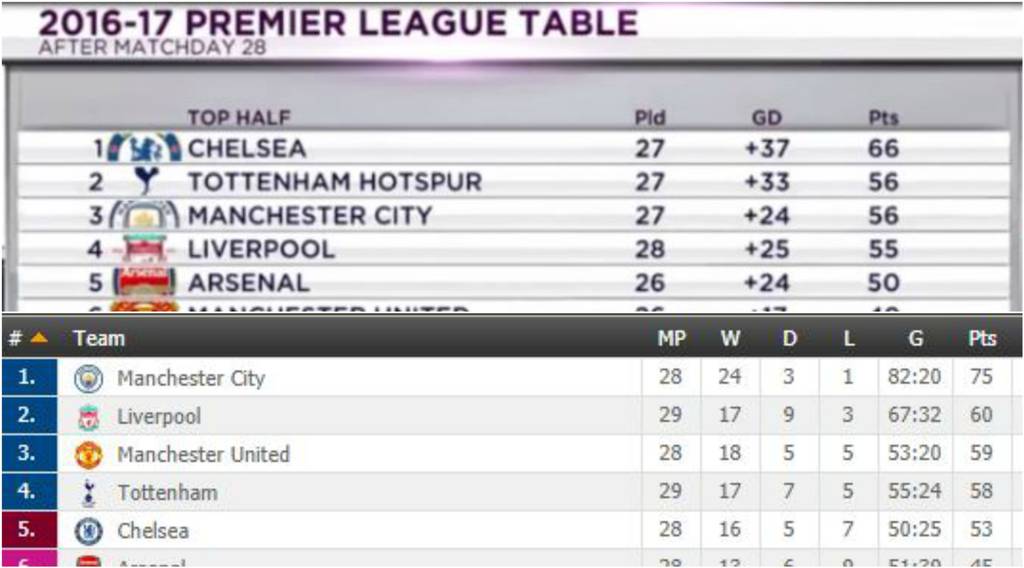Viewport: 1024px width, 568px height.
Task: Sort table by Team column header
Action: click(x=99, y=338)
